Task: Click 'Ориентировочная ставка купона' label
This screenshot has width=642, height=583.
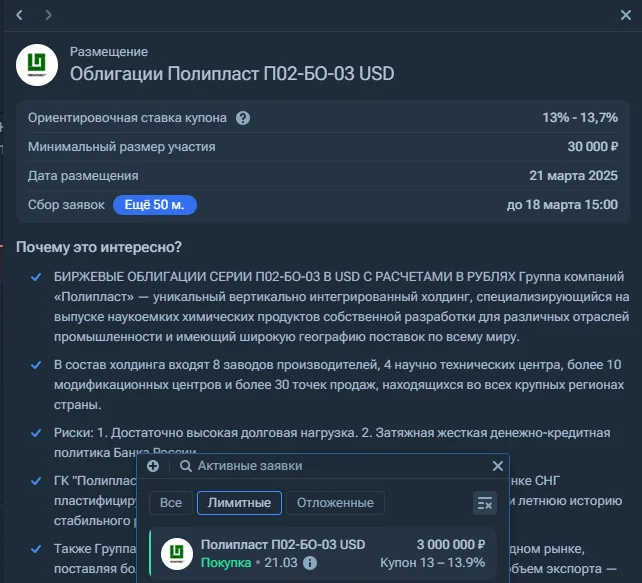Action: 127,118
